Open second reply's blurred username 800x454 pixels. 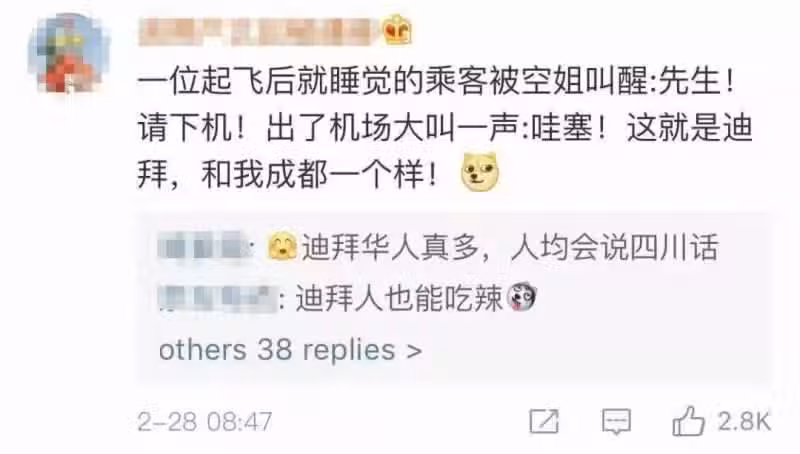(x=217, y=298)
